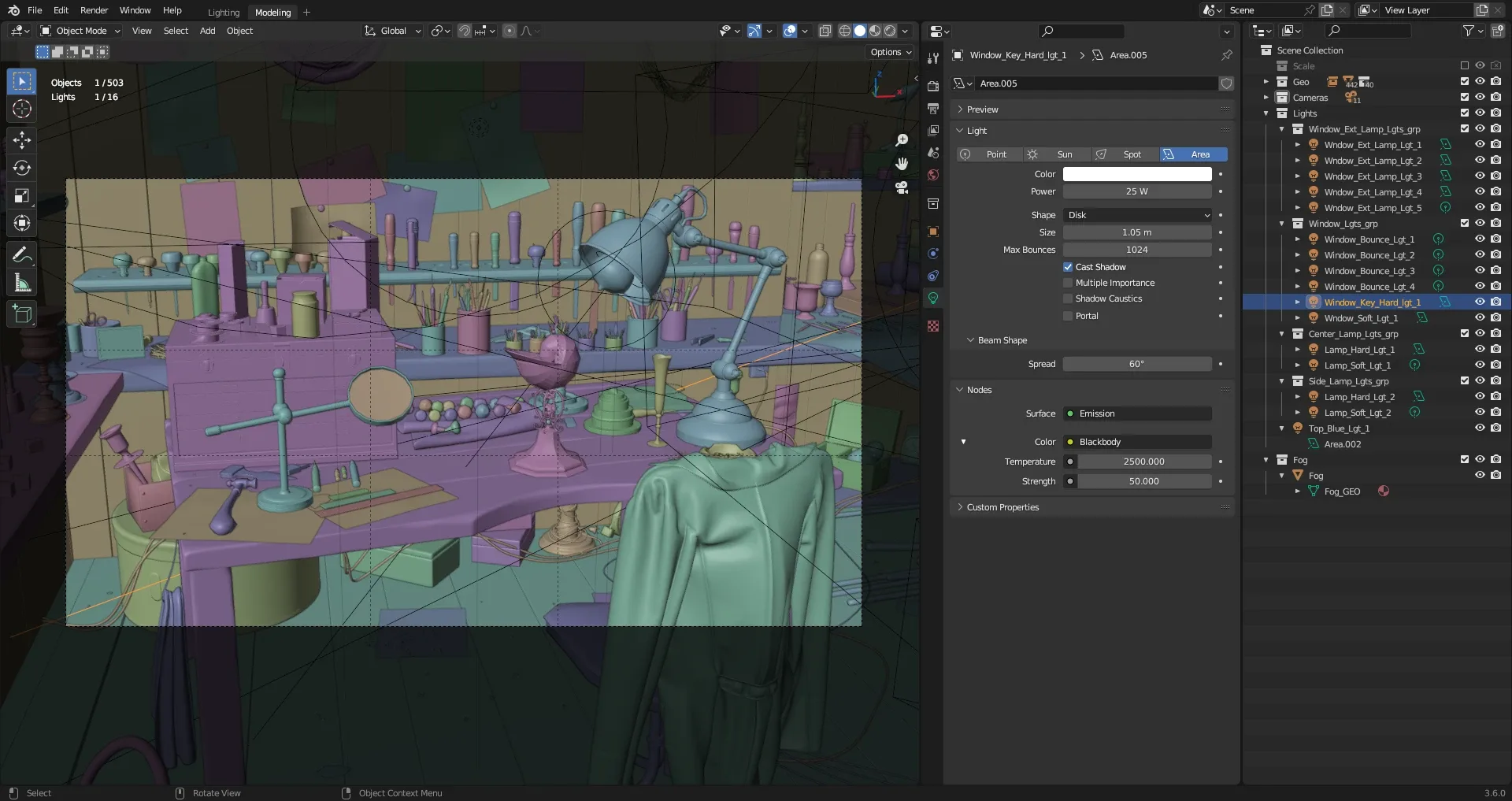
Task: Click the white light Color swatch
Action: click(1137, 174)
